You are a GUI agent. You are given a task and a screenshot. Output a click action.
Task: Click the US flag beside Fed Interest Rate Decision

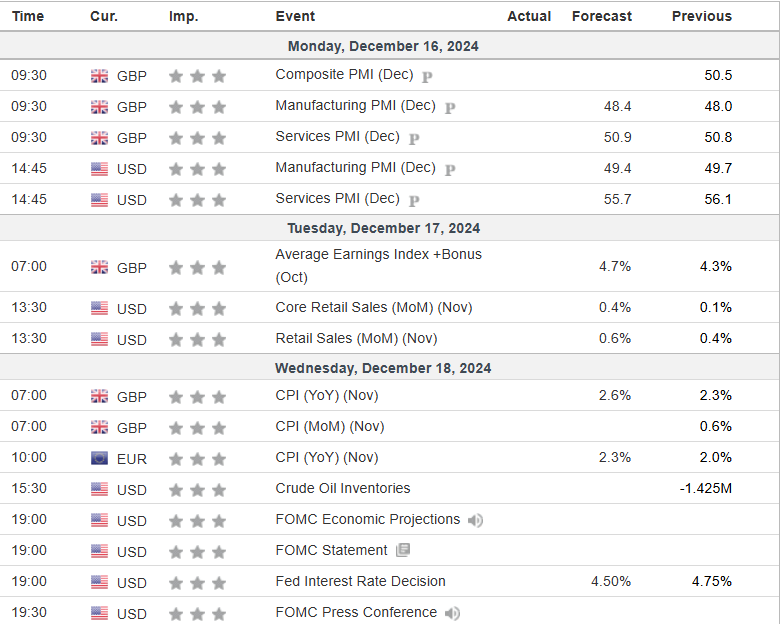tap(100, 582)
